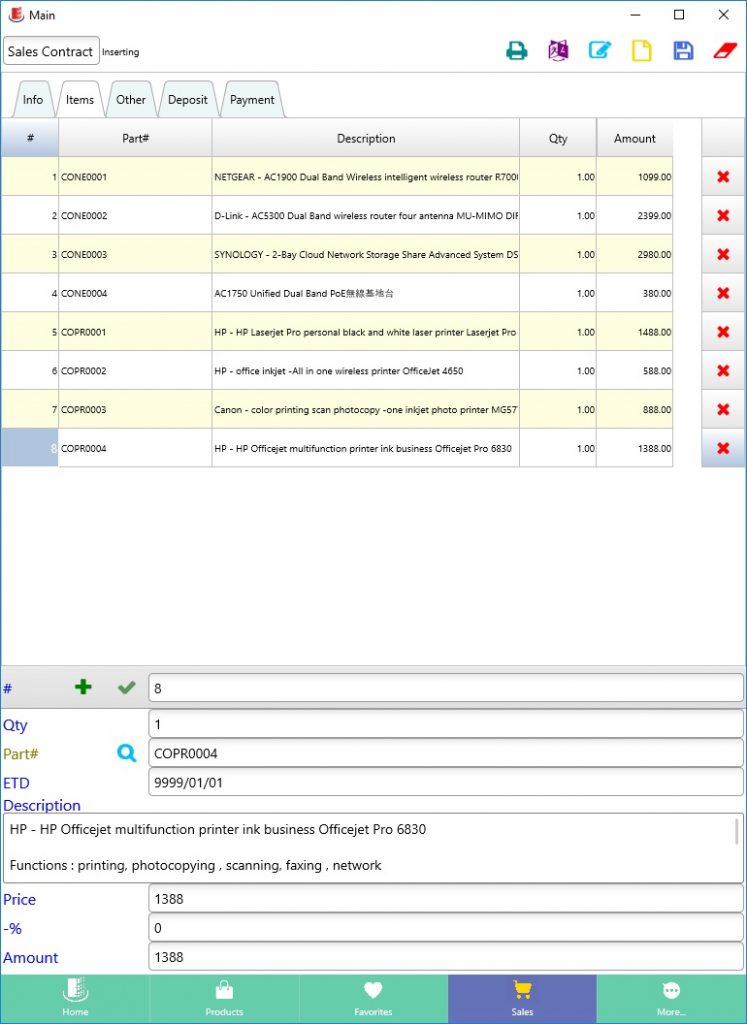
Task: Select the CONE0003 part cell
Action: tap(135, 255)
